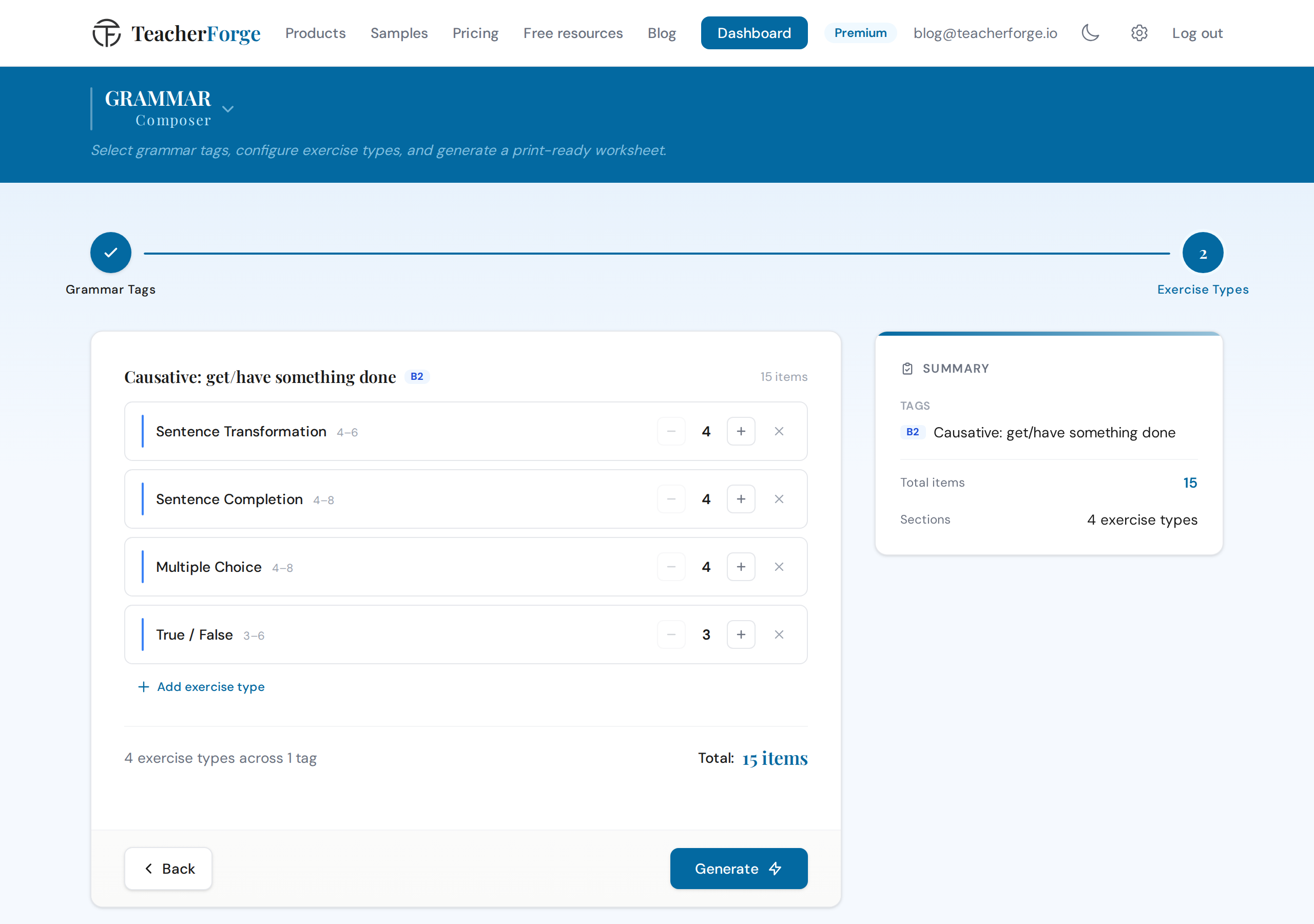Increase Sentence Transformation item count
This screenshot has height=924, width=1314.
[x=741, y=431]
